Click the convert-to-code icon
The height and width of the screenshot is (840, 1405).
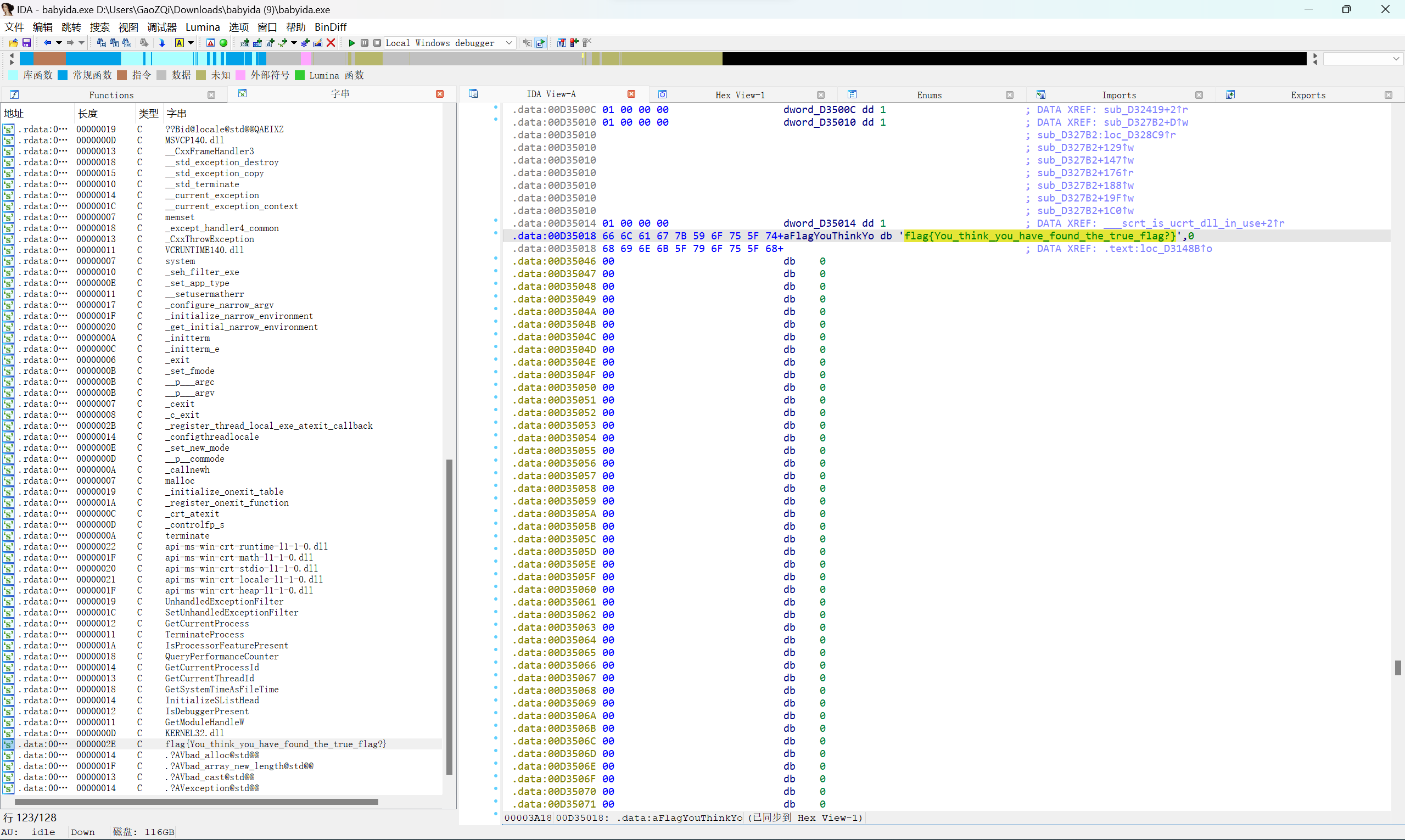coord(245,43)
